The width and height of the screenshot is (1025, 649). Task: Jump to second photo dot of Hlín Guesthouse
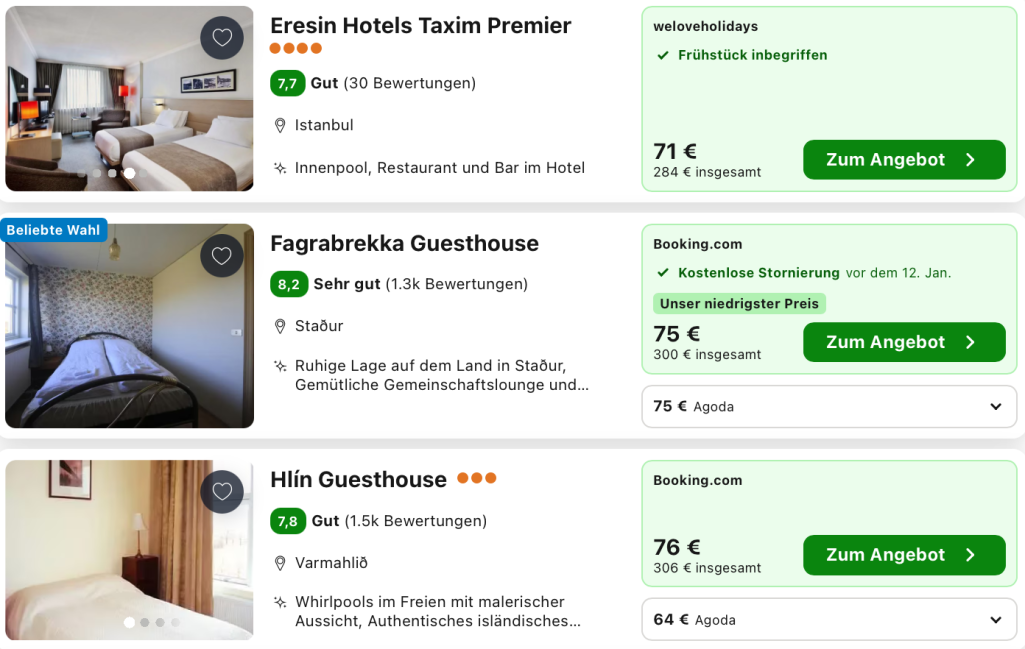point(144,622)
